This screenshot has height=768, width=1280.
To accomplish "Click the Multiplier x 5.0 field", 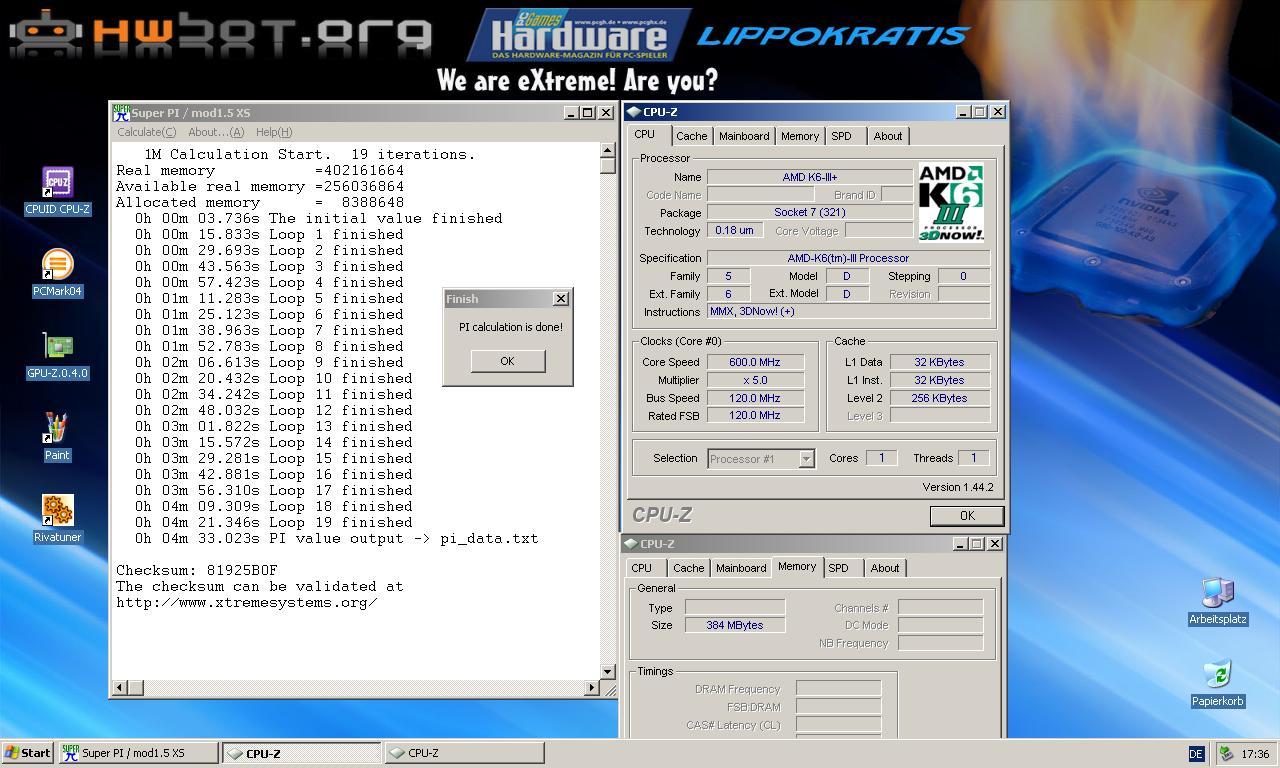I will coord(755,380).
